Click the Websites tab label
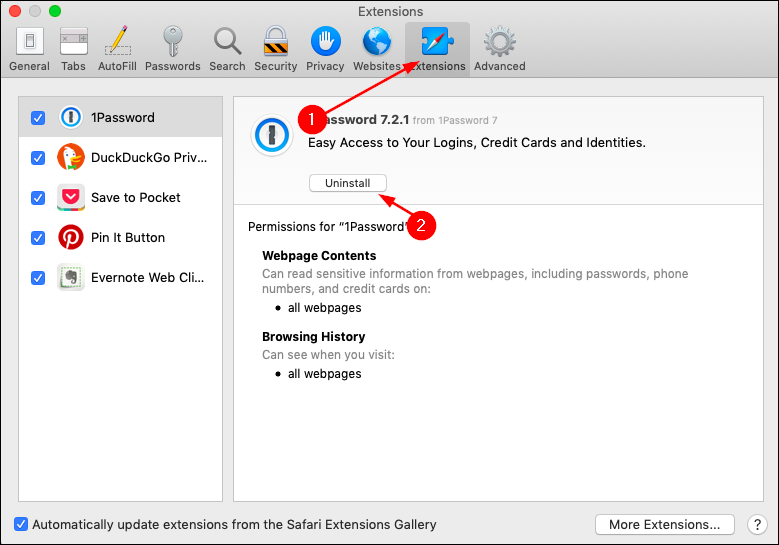This screenshot has width=779, height=545. [x=377, y=66]
